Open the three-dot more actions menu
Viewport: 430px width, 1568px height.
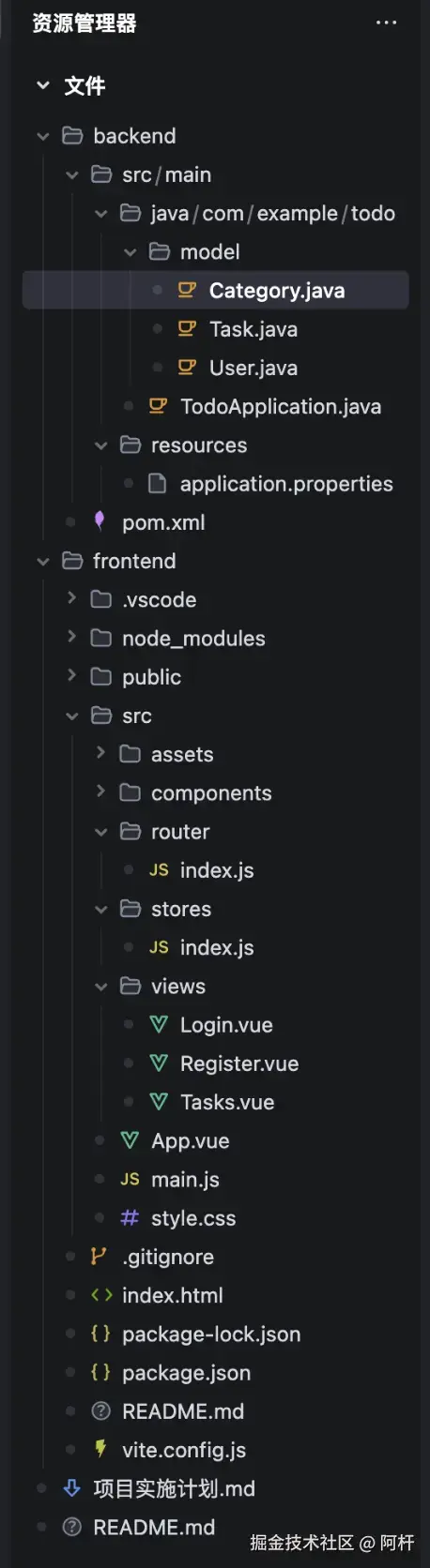click(386, 23)
